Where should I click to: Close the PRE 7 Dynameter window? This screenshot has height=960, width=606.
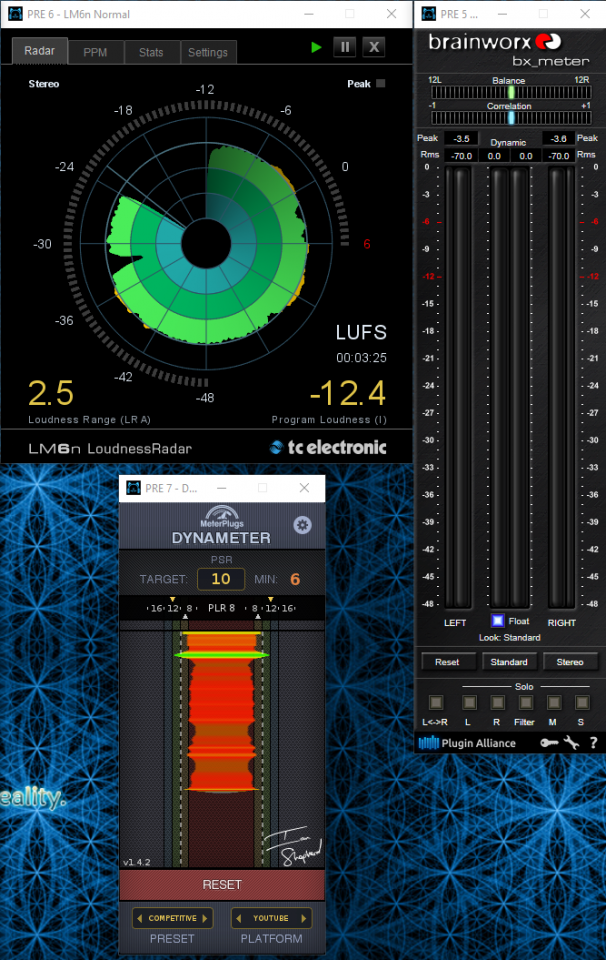pos(304,488)
